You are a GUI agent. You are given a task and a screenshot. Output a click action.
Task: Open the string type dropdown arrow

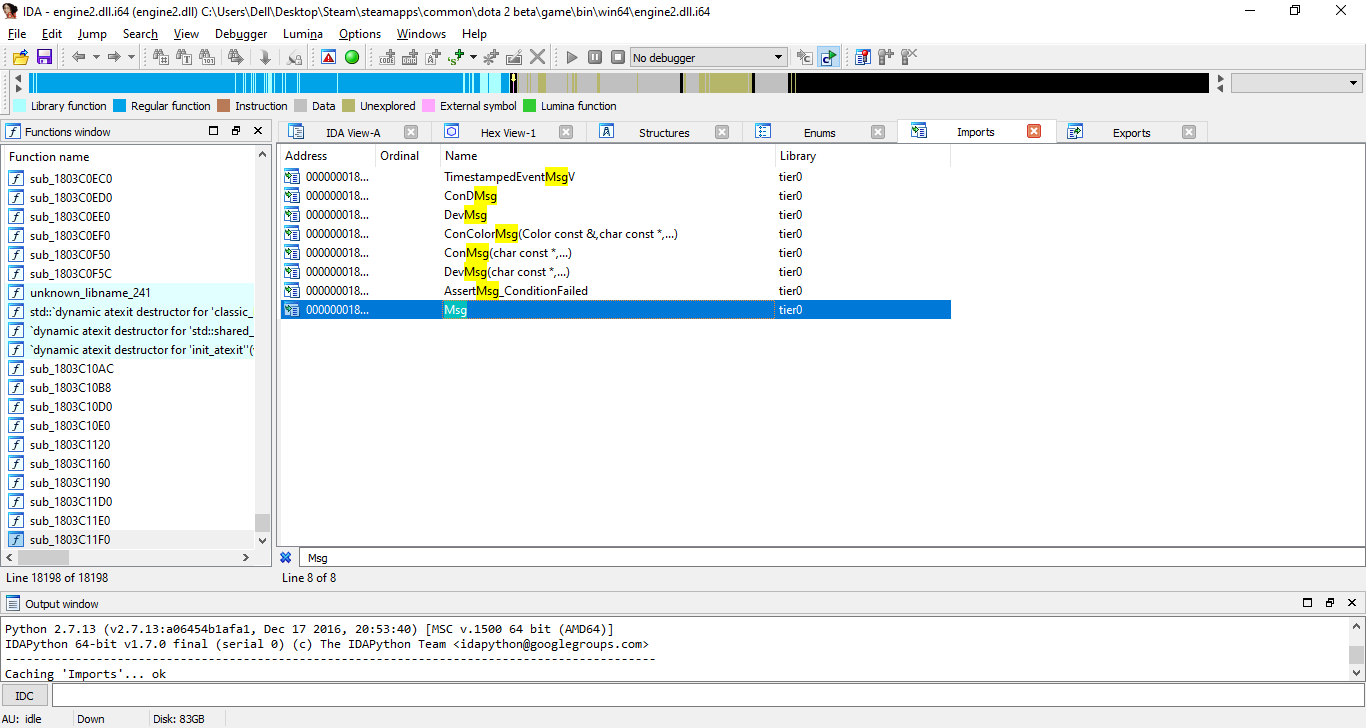click(x=473, y=57)
